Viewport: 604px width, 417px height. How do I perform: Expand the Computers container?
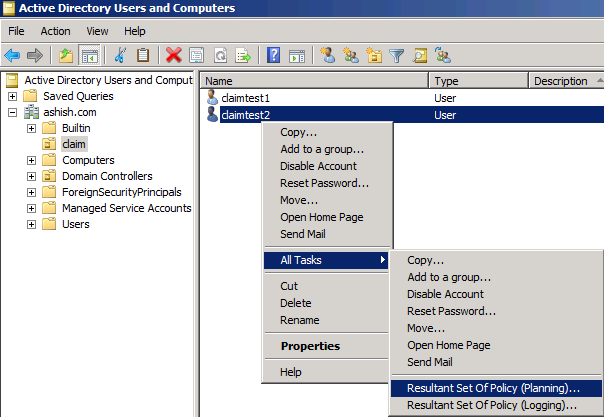tap(31, 160)
